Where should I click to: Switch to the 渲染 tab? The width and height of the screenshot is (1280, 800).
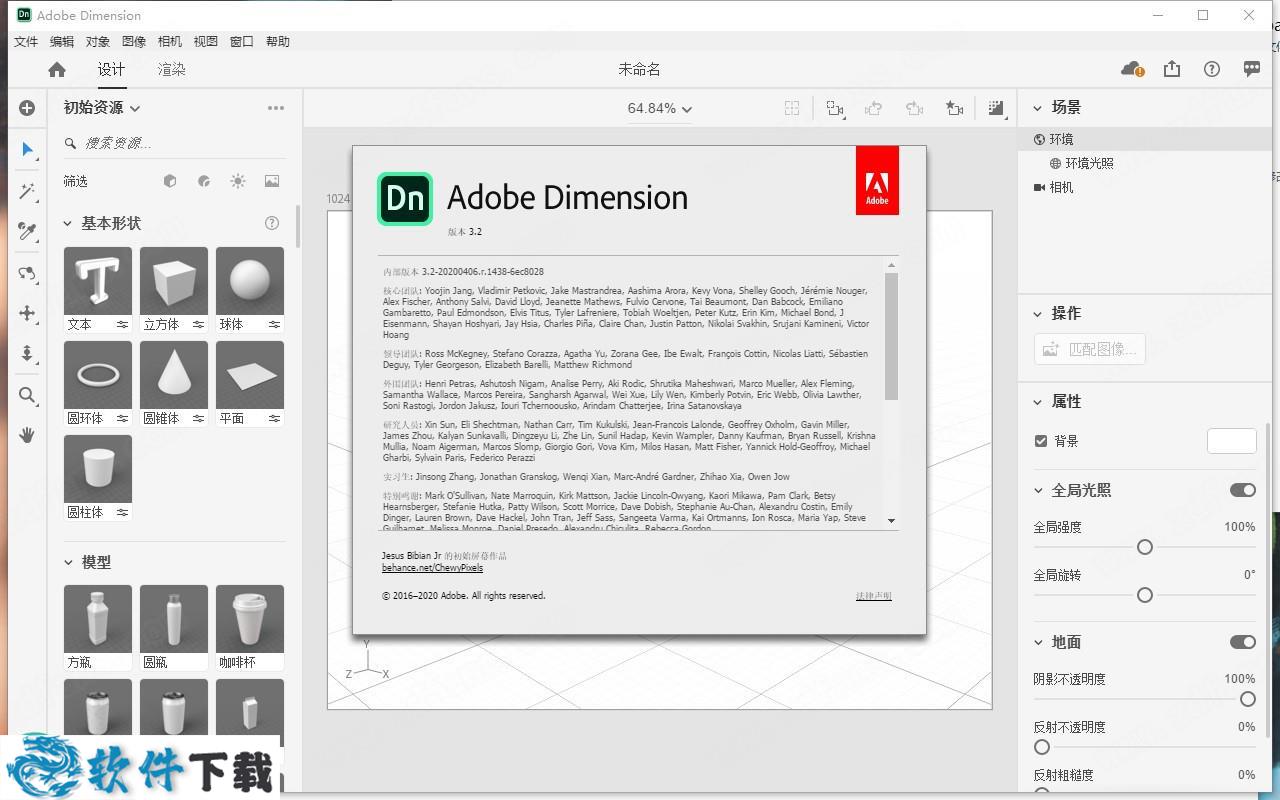point(172,69)
